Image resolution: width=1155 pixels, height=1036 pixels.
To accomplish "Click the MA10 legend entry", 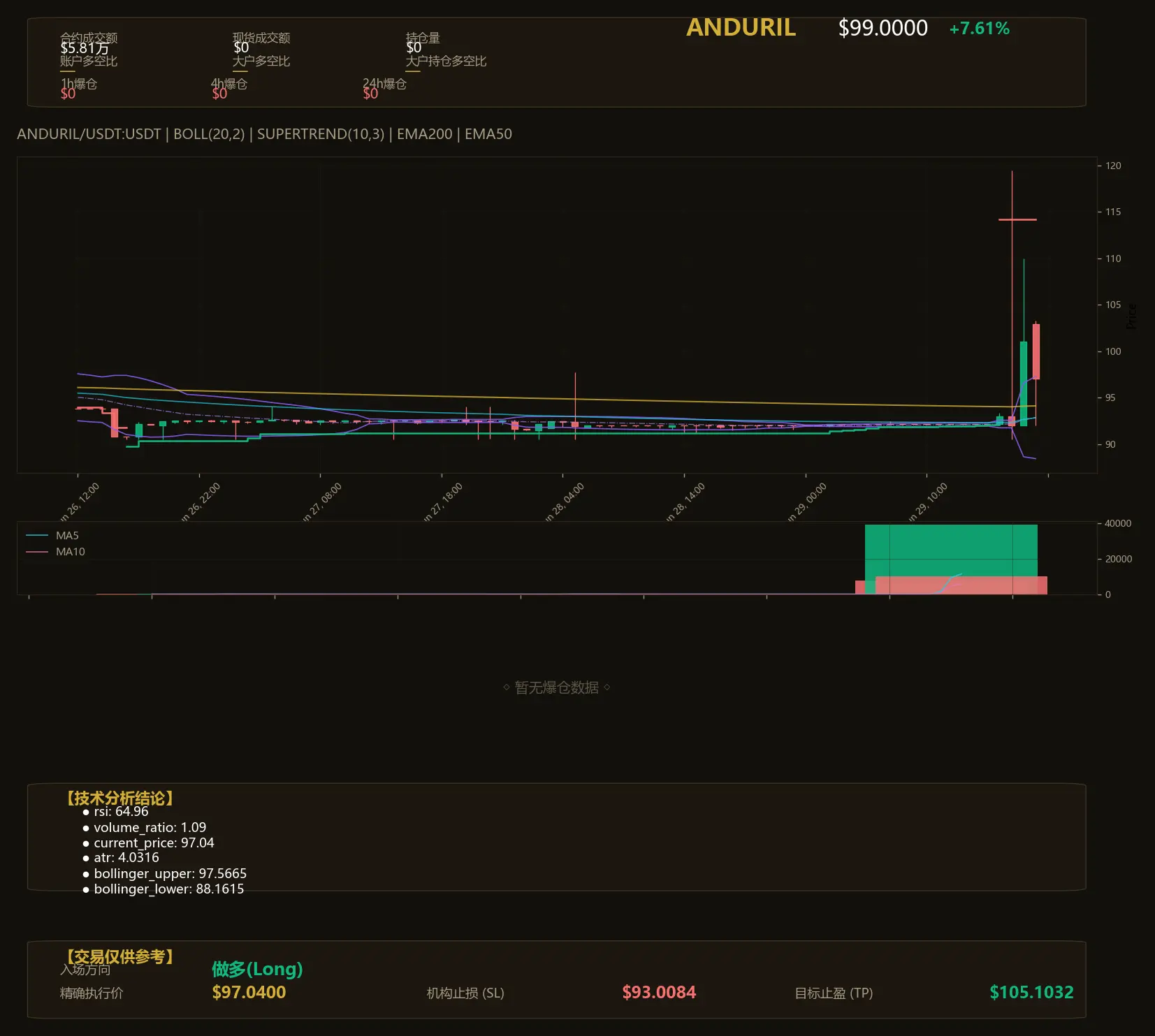I will pyautogui.click(x=55, y=552).
